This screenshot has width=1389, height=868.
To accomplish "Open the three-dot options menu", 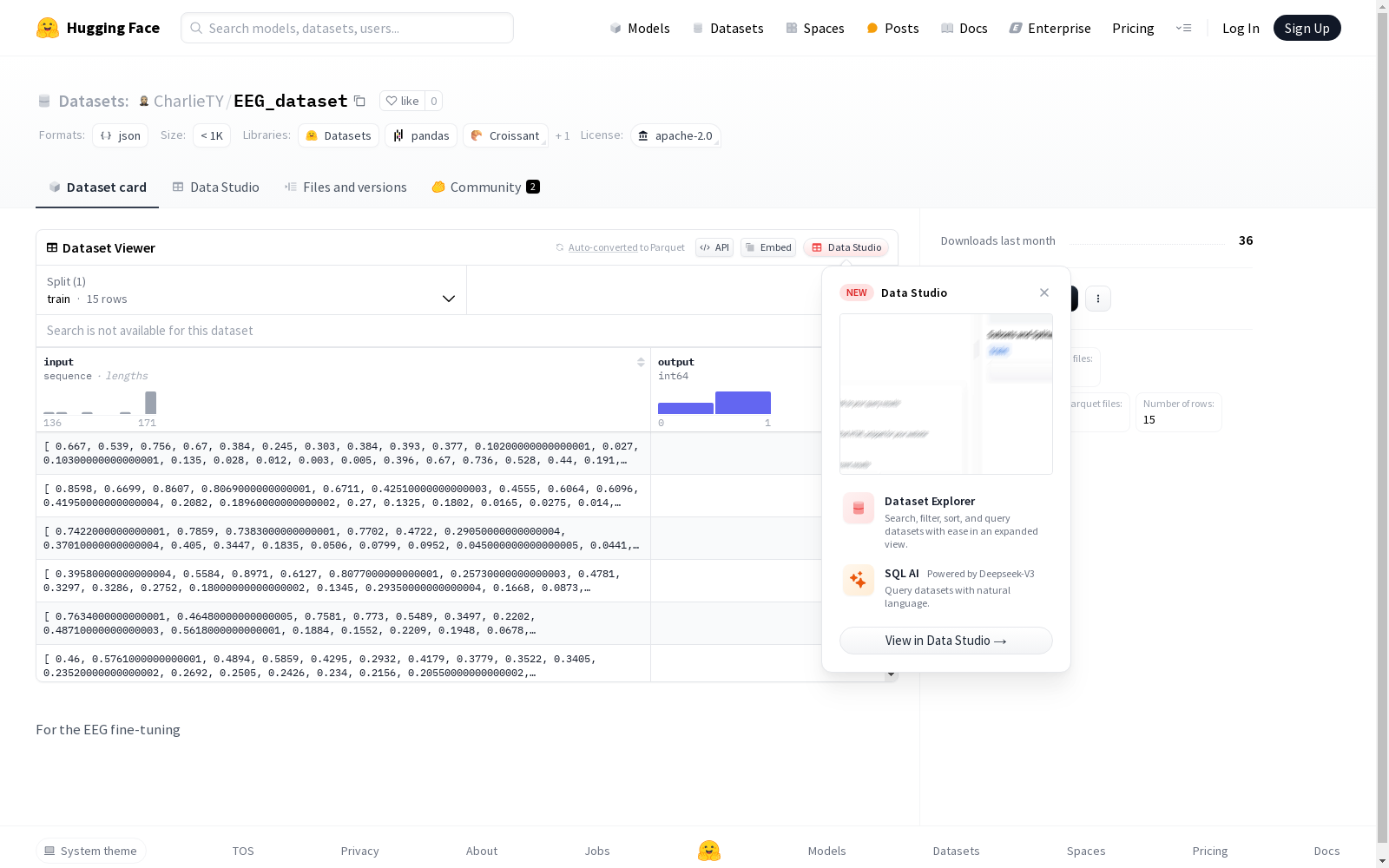I will pyautogui.click(x=1098, y=299).
